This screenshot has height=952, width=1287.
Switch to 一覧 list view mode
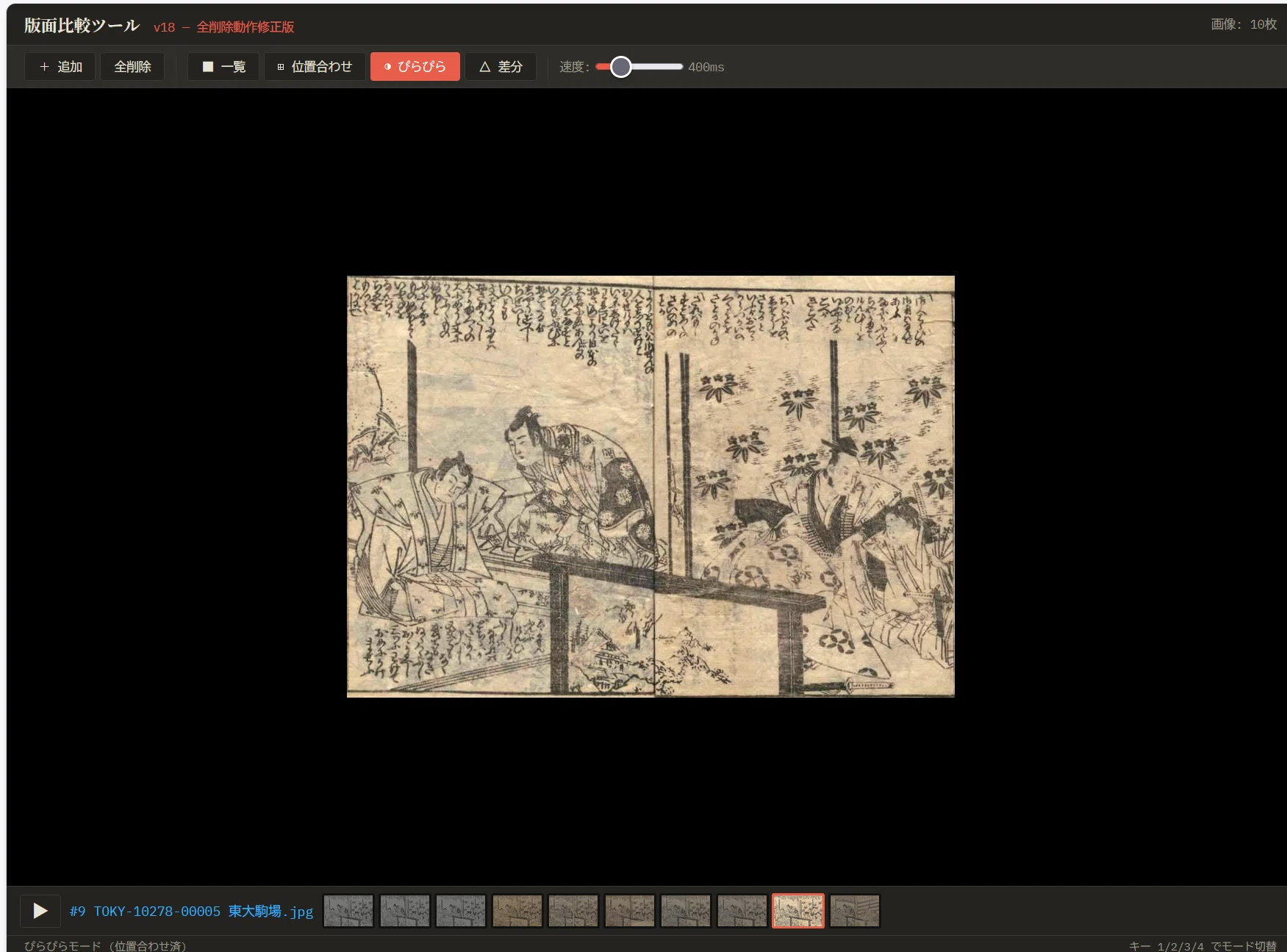click(x=223, y=67)
